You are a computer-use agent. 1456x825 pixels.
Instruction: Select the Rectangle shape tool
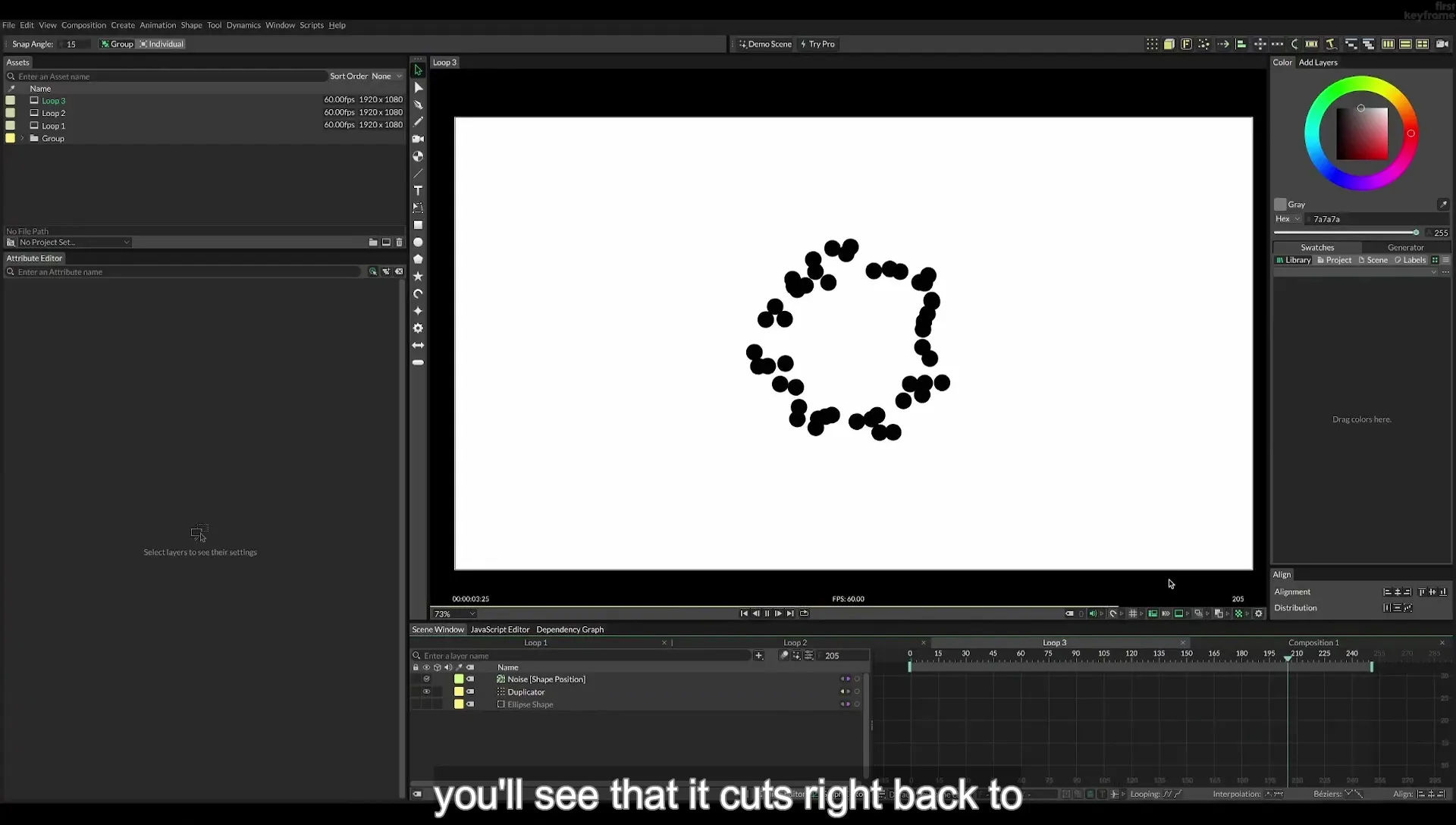tap(418, 225)
